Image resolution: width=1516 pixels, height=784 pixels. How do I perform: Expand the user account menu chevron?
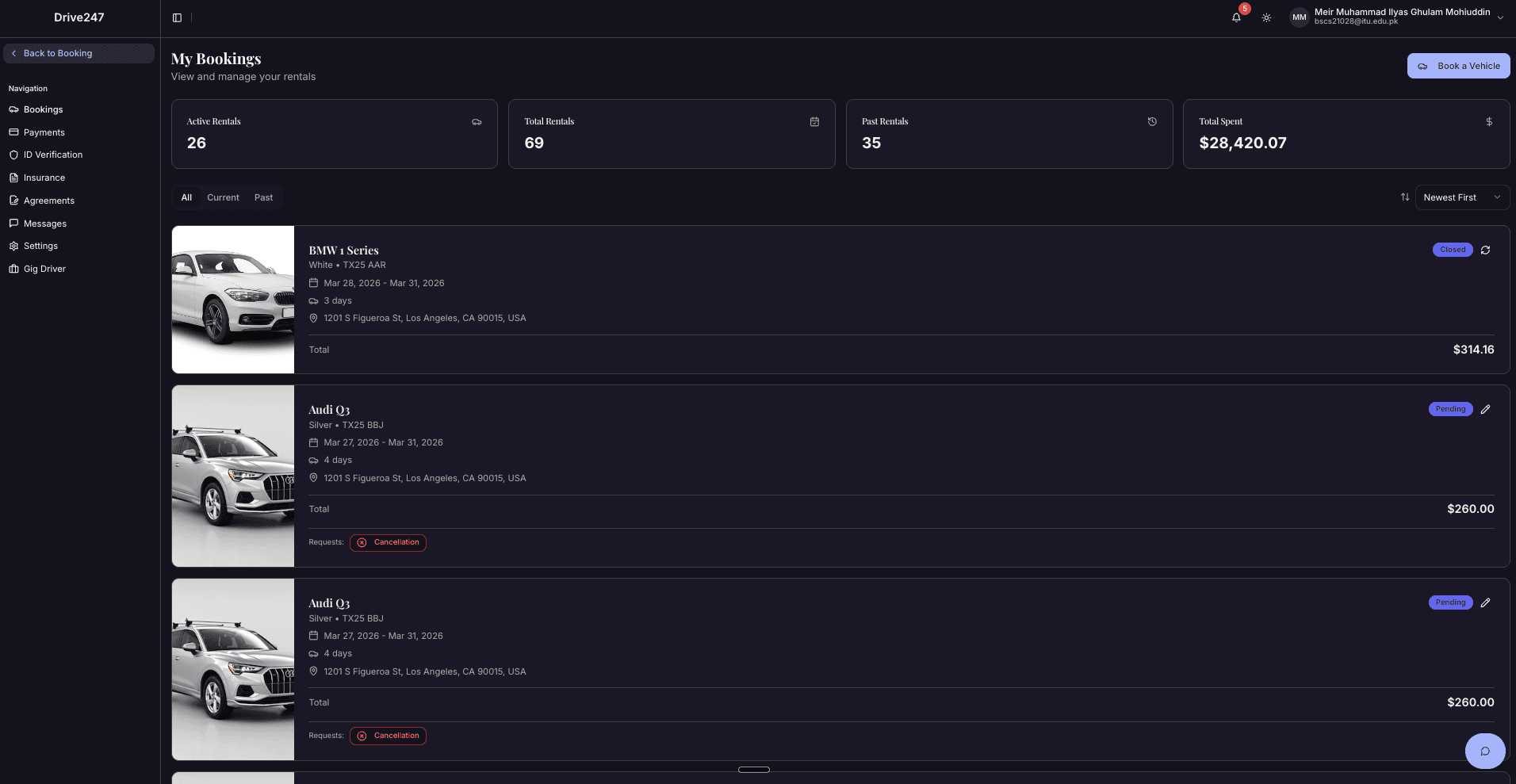1500,17
